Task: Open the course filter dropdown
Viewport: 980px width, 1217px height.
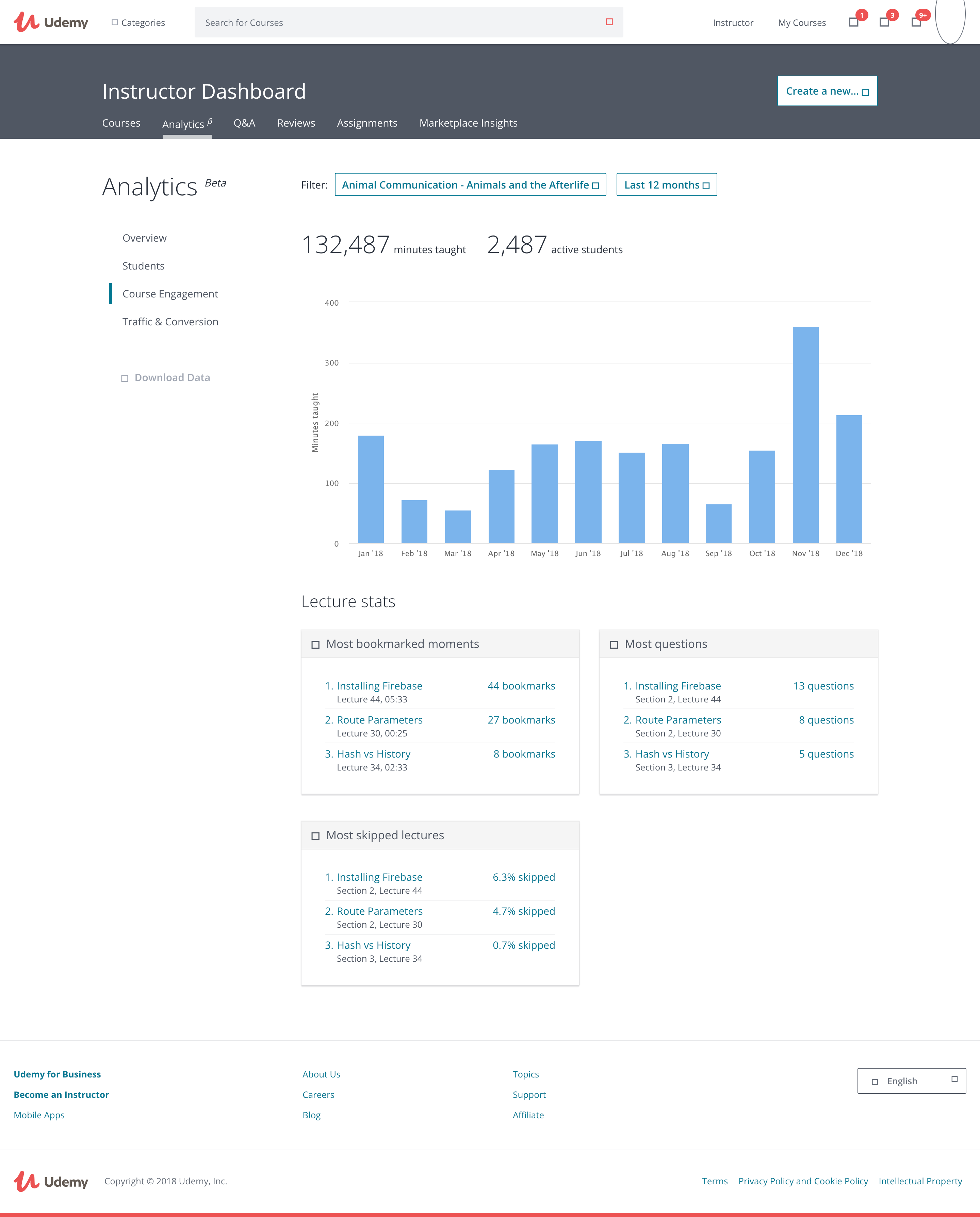Action: click(470, 184)
